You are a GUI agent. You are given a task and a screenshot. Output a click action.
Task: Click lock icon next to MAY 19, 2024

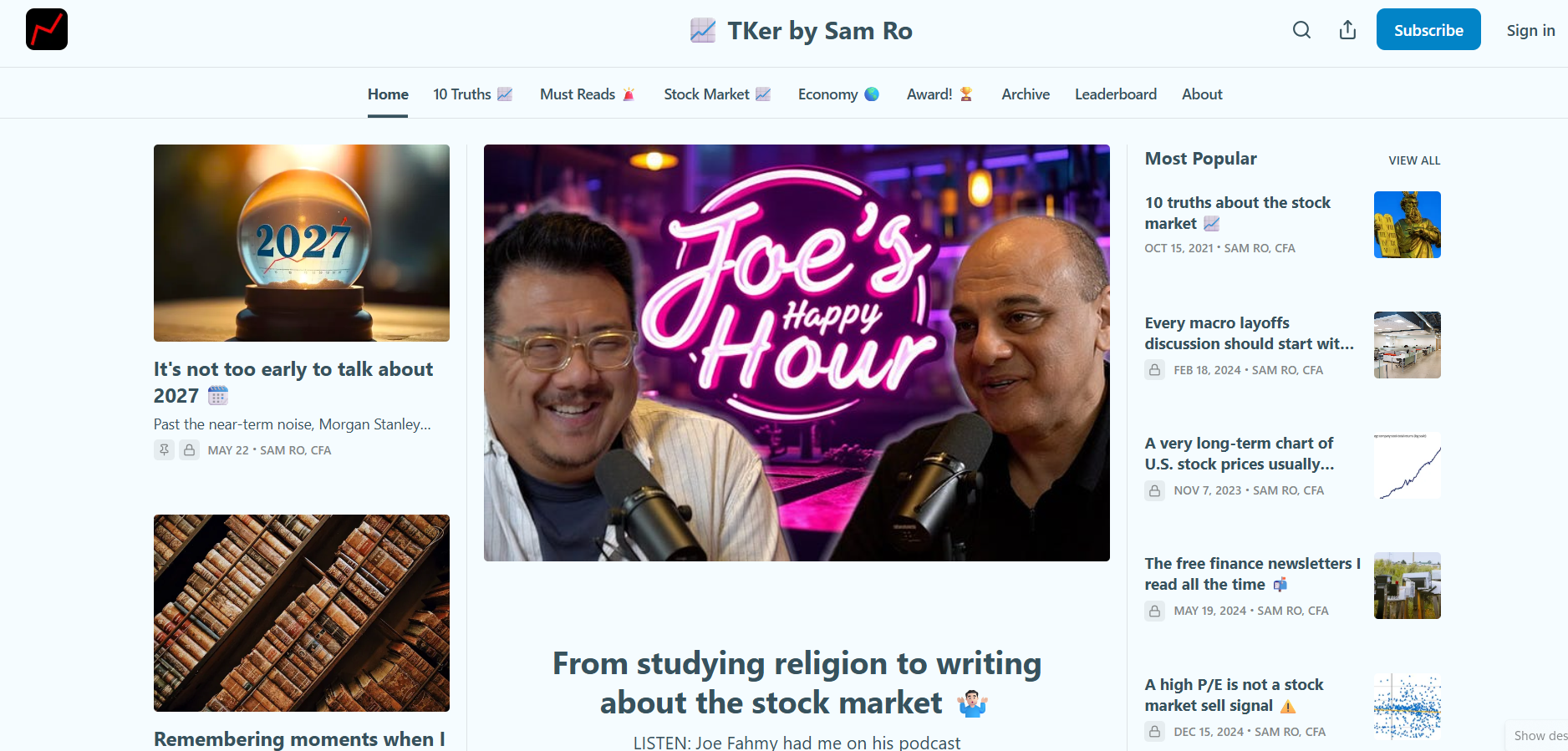[x=1155, y=611]
